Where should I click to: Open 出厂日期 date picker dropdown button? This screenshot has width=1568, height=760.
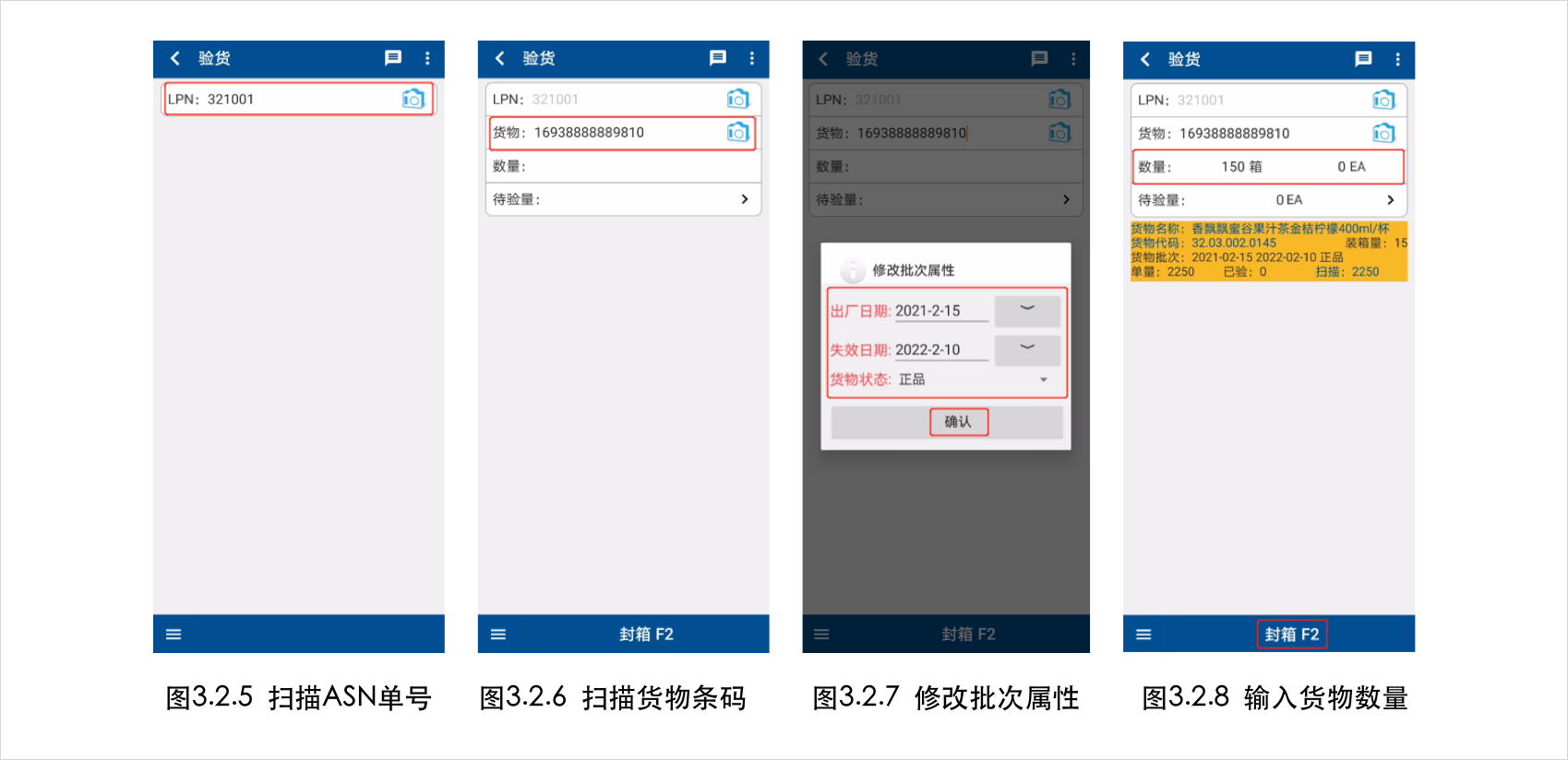pos(1027,310)
